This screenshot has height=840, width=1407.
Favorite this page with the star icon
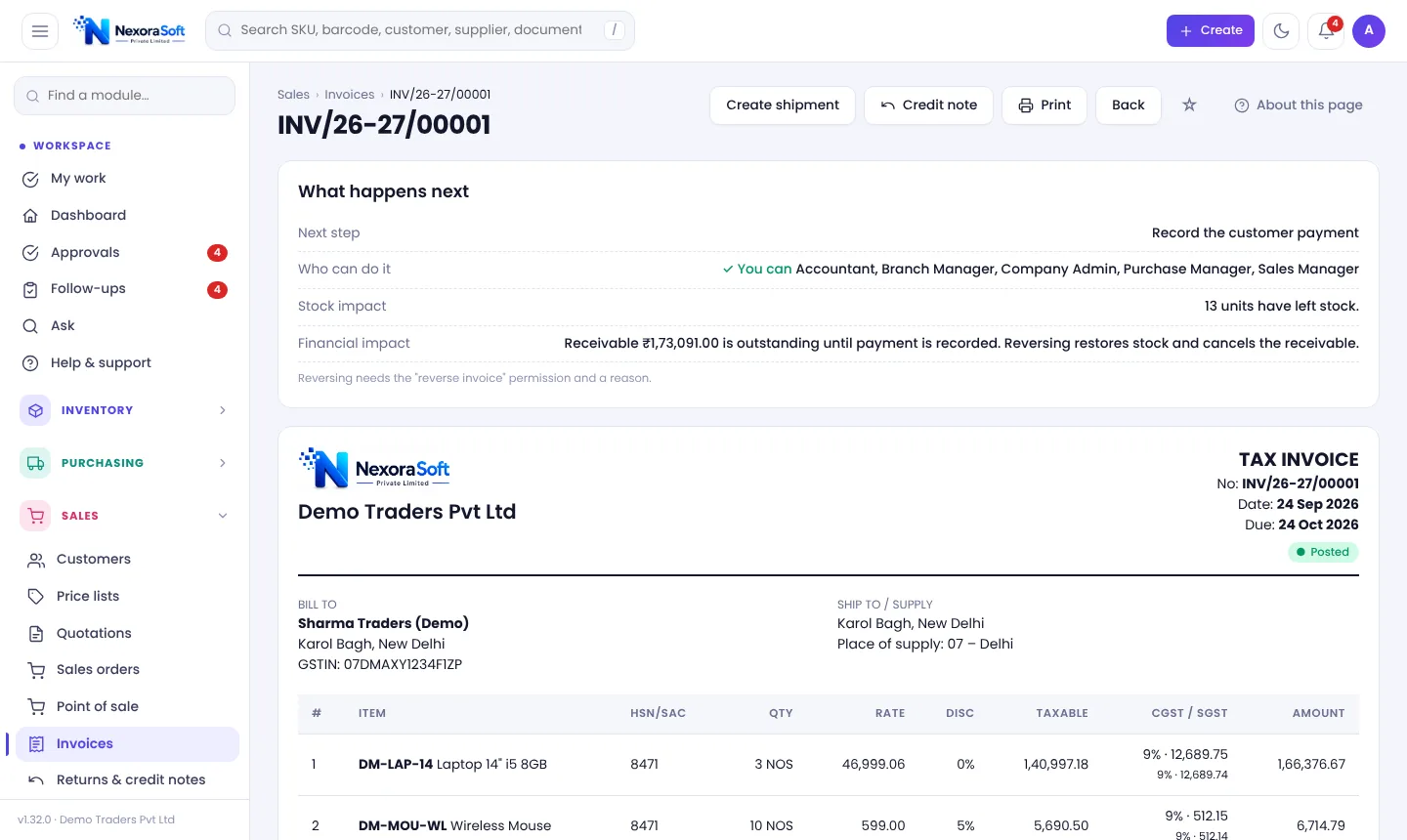click(x=1189, y=105)
